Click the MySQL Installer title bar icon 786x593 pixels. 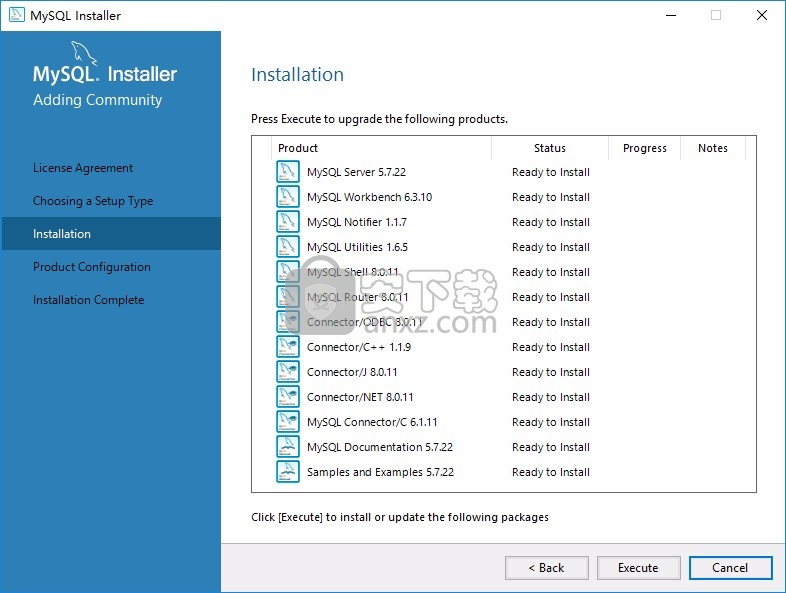(x=17, y=15)
